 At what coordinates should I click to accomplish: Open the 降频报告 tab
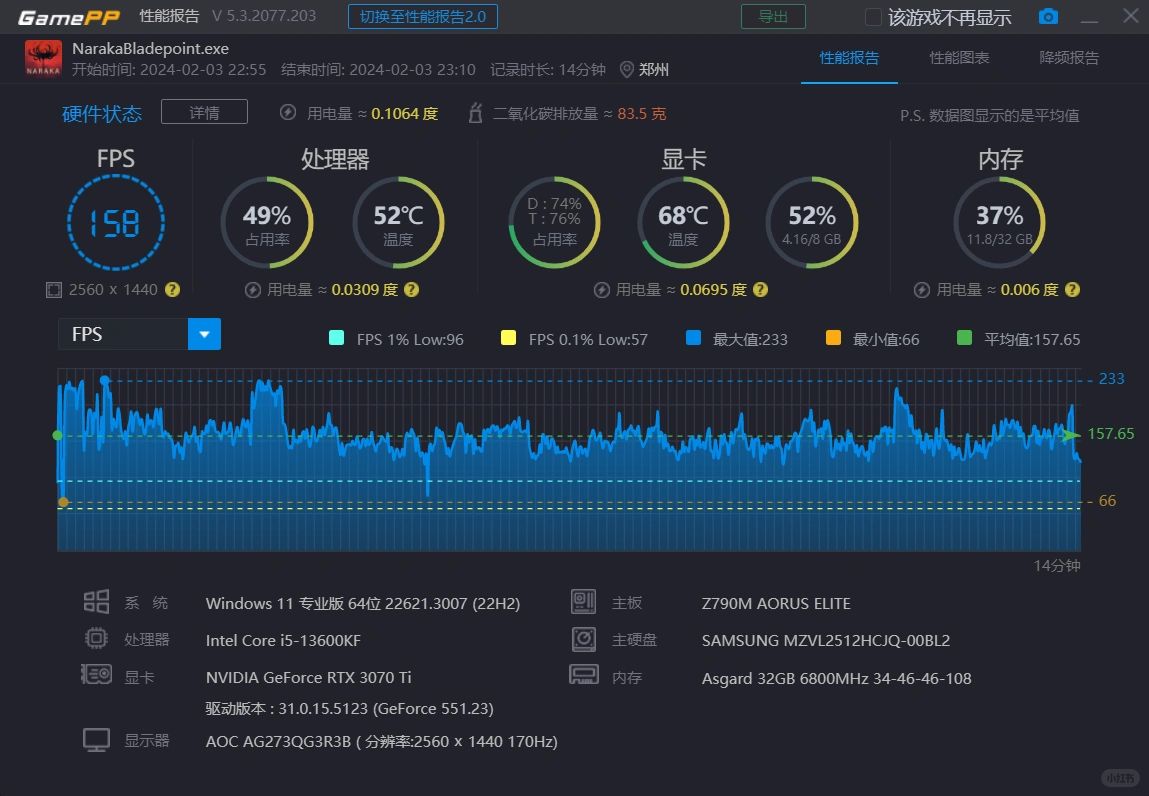[1069, 58]
